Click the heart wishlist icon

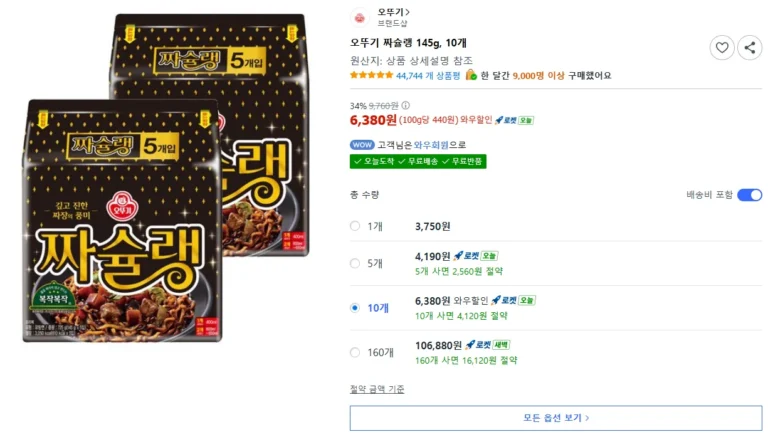click(x=722, y=47)
